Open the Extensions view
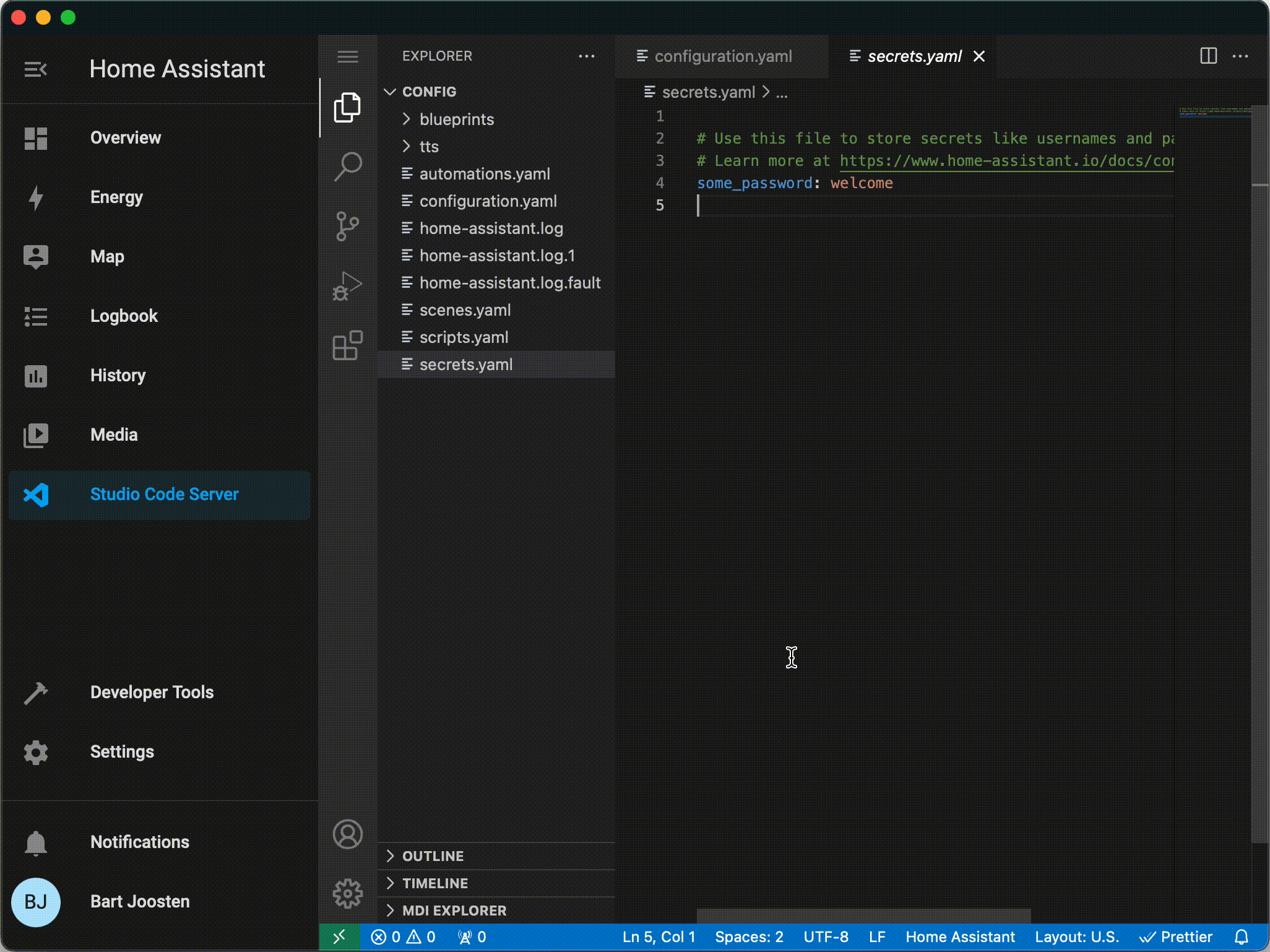This screenshot has height=952, width=1270. pos(348,345)
